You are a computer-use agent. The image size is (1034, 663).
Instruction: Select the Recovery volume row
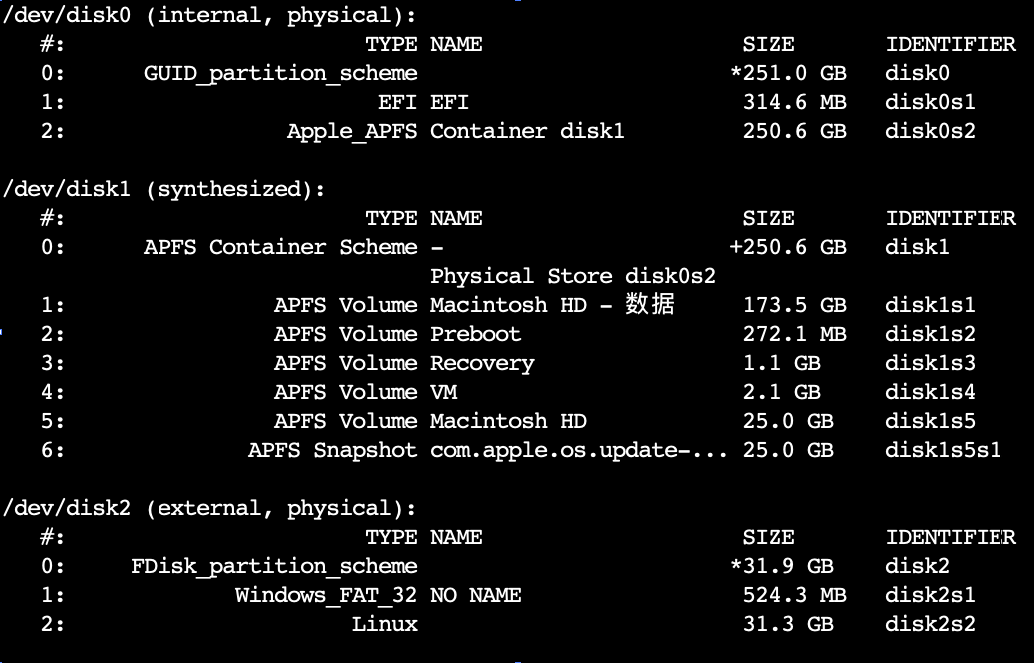(508, 363)
